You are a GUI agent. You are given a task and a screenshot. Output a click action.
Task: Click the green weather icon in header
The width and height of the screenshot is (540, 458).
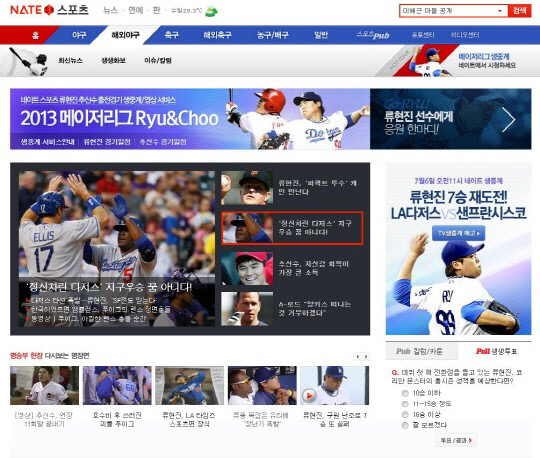pos(211,11)
